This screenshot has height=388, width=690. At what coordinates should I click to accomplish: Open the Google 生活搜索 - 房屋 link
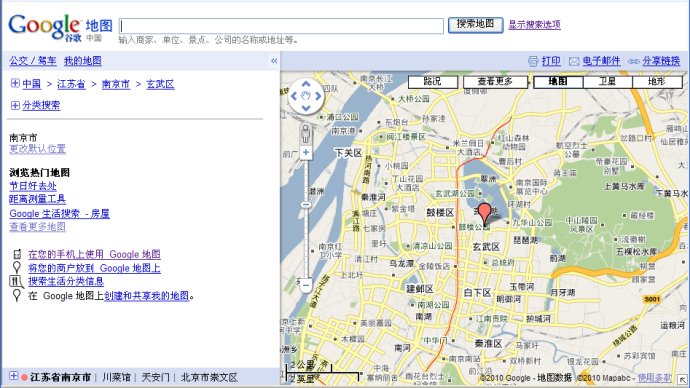pyautogui.click(x=59, y=214)
